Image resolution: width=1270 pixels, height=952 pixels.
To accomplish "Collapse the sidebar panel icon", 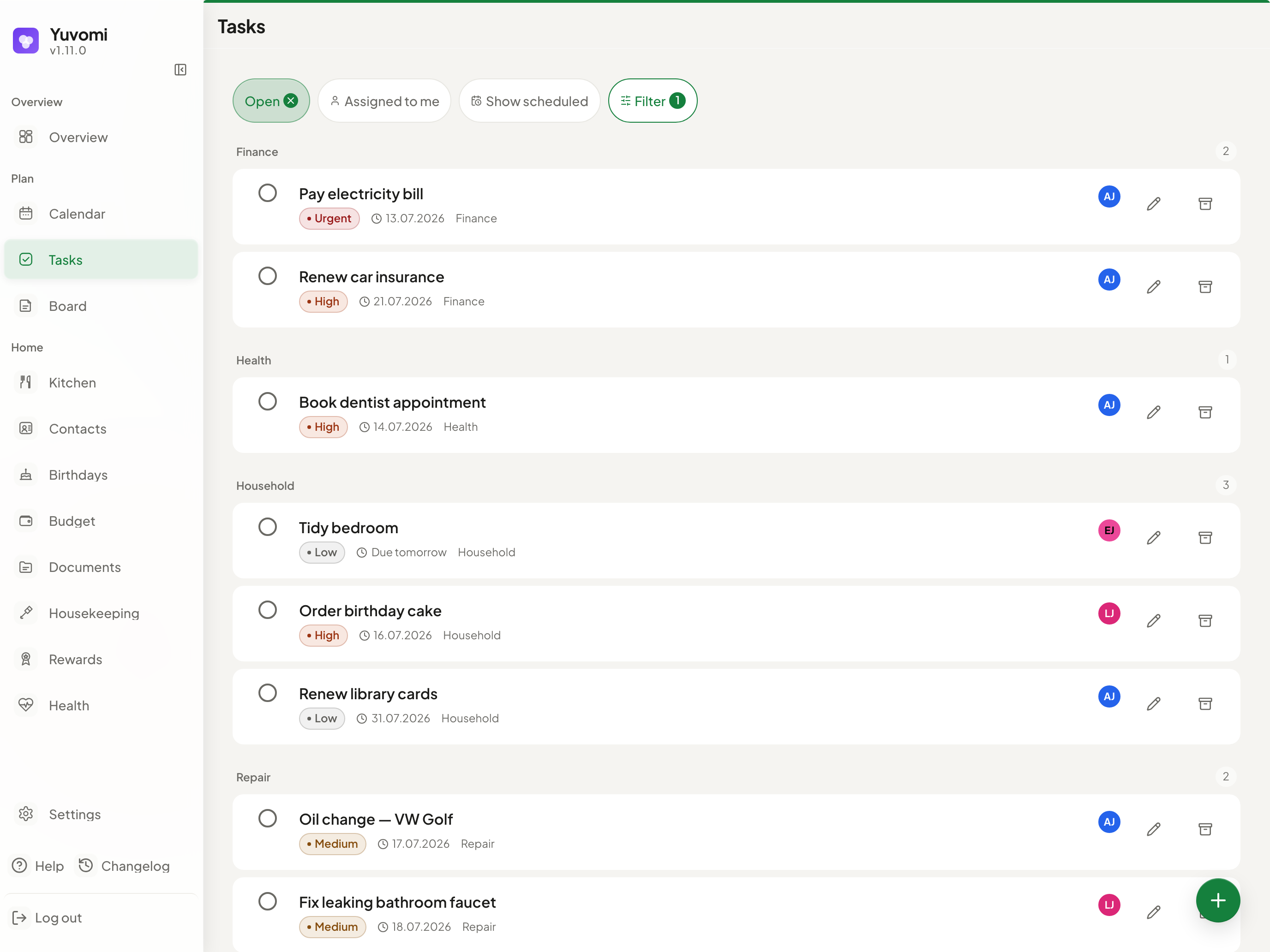I will click(180, 70).
